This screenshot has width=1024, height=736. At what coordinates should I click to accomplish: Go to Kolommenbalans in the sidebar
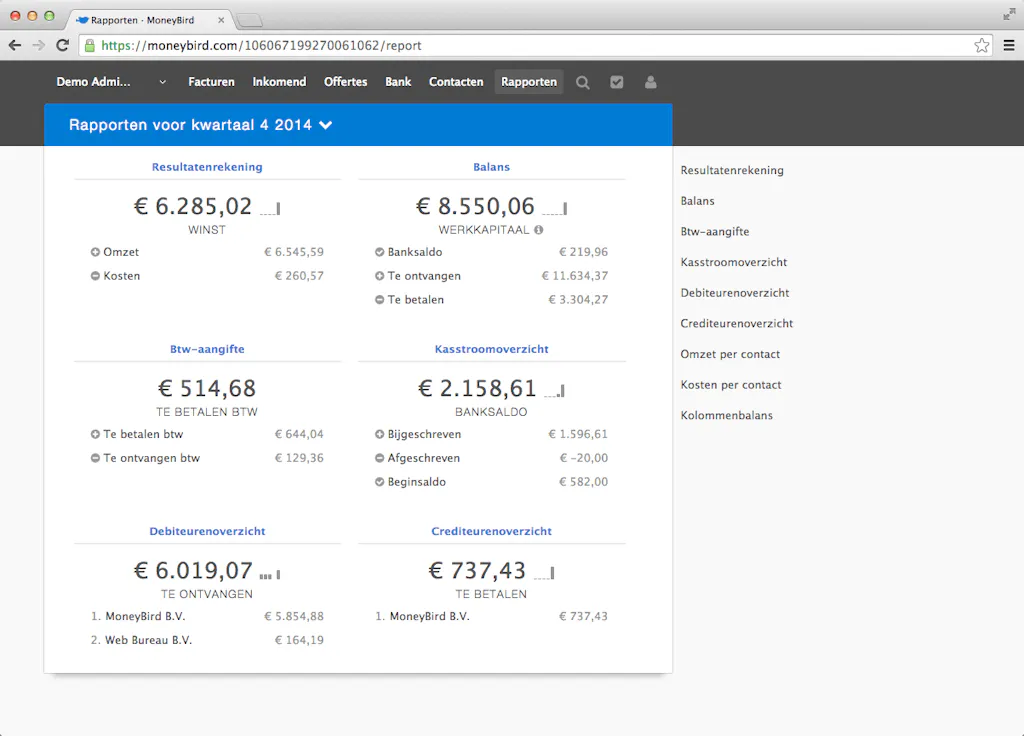pyautogui.click(x=726, y=416)
